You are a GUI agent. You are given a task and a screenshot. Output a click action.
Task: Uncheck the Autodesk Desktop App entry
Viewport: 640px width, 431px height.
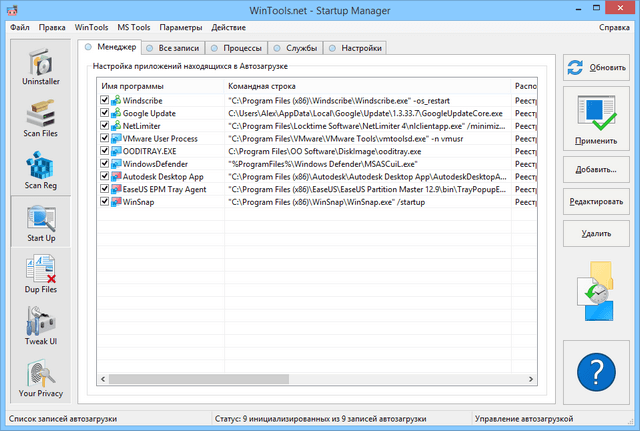[104, 176]
